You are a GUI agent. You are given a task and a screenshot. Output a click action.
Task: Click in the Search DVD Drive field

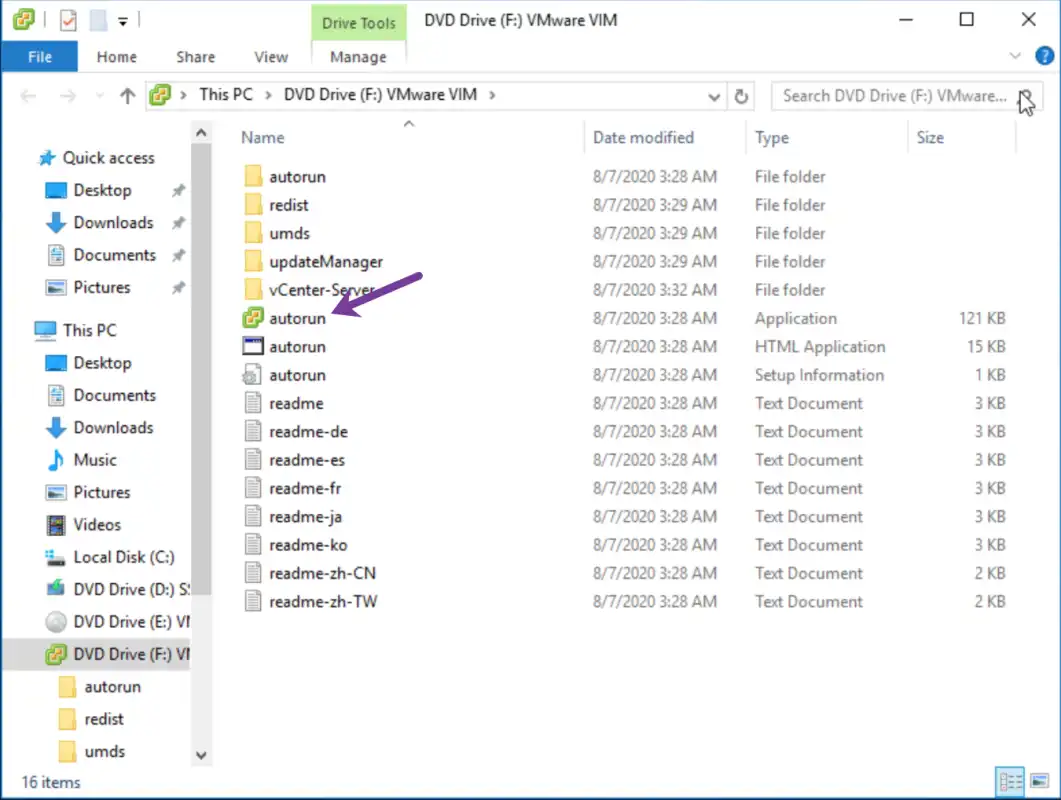(x=895, y=96)
